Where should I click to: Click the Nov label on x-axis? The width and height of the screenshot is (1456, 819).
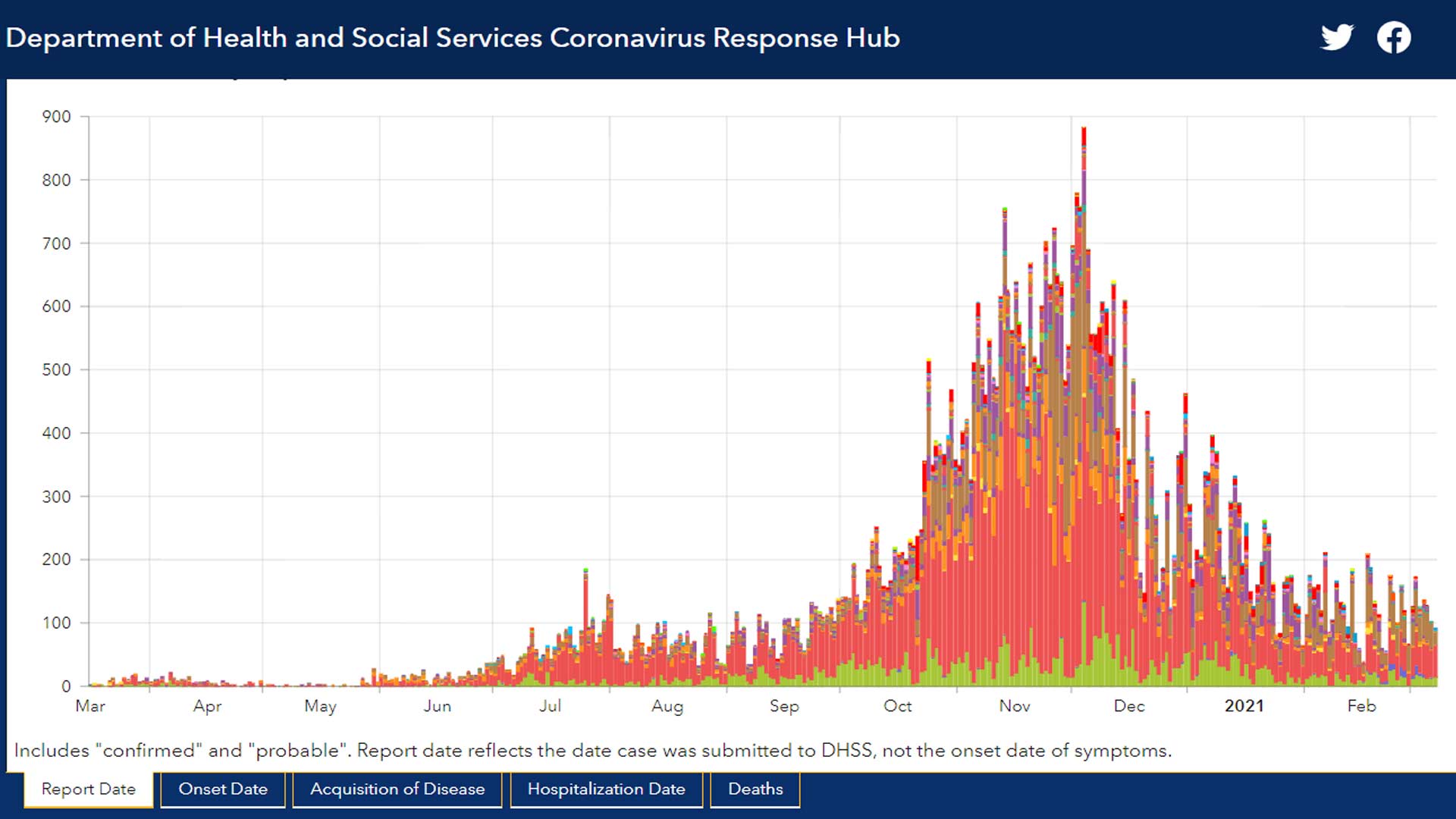coord(1014,706)
